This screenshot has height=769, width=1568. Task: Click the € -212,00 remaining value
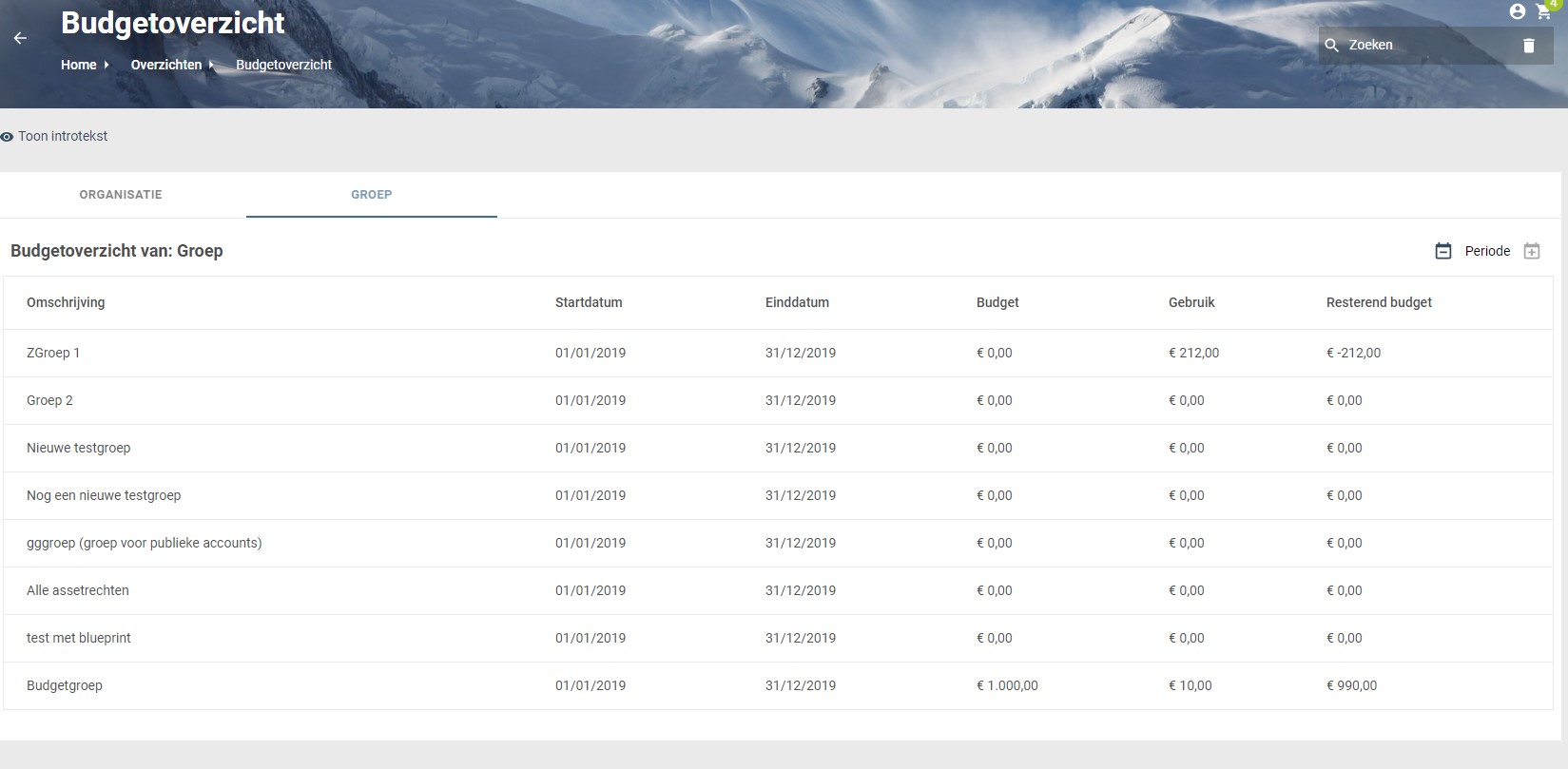click(x=1353, y=353)
